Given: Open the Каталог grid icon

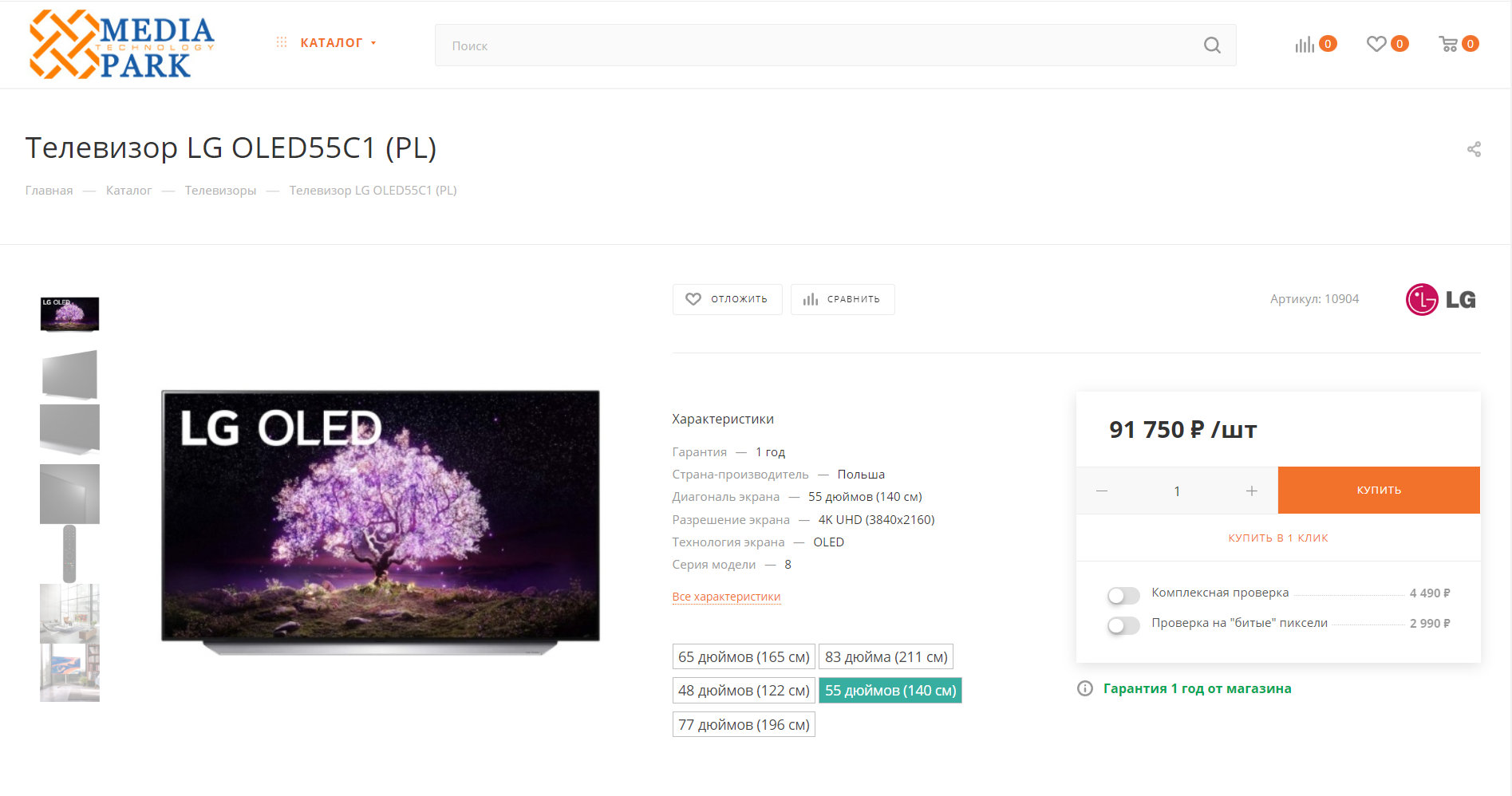Looking at the screenshot, I should point(282,42).
